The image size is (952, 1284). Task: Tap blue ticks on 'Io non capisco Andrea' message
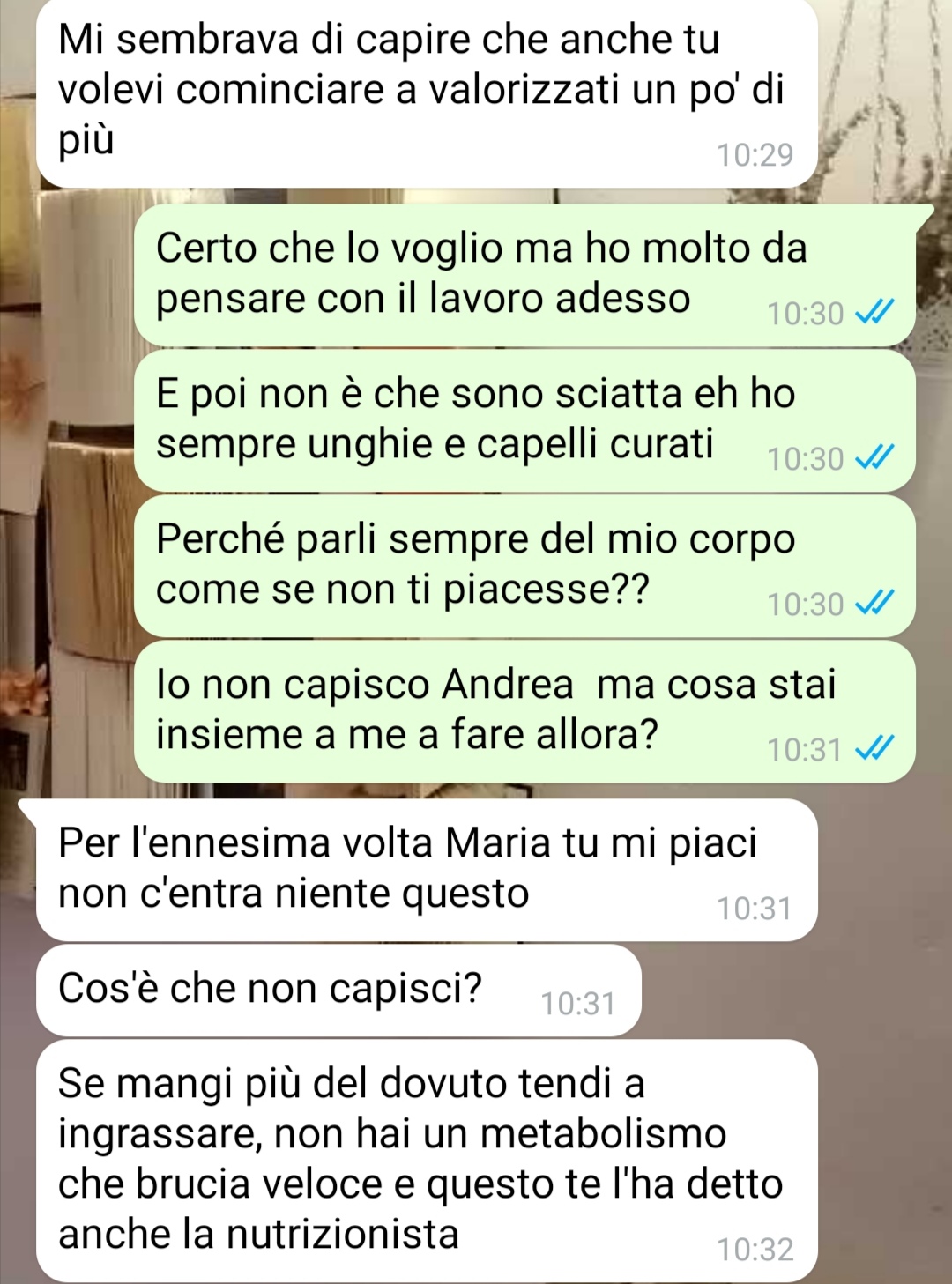875,748
